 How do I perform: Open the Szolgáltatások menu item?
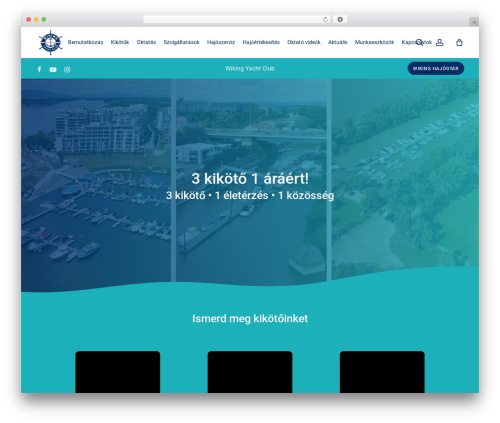(181, 42)
